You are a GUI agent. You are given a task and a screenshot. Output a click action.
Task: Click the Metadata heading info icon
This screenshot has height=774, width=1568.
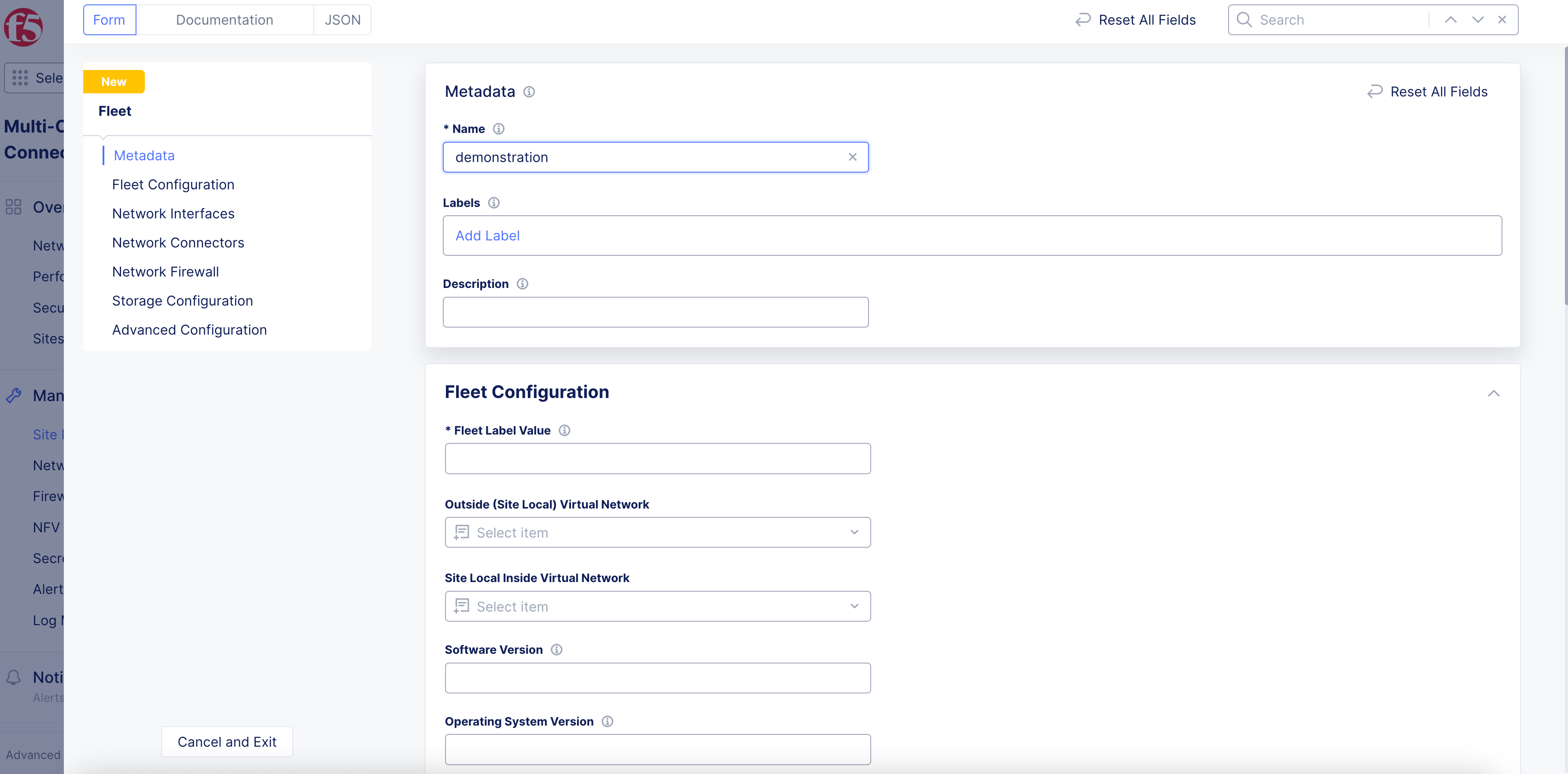(x=529, y=91)
